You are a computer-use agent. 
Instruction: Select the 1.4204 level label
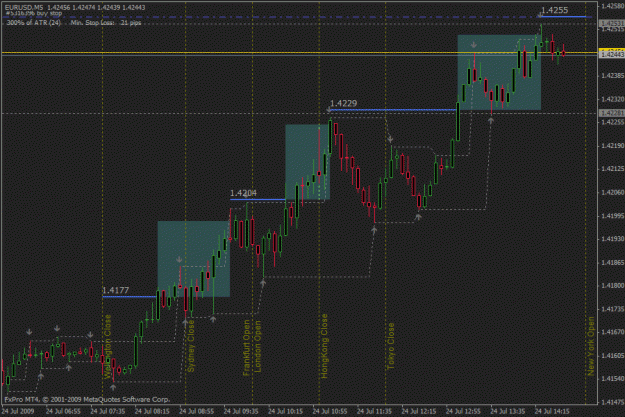pyautogui.click(x=244, y=193)
